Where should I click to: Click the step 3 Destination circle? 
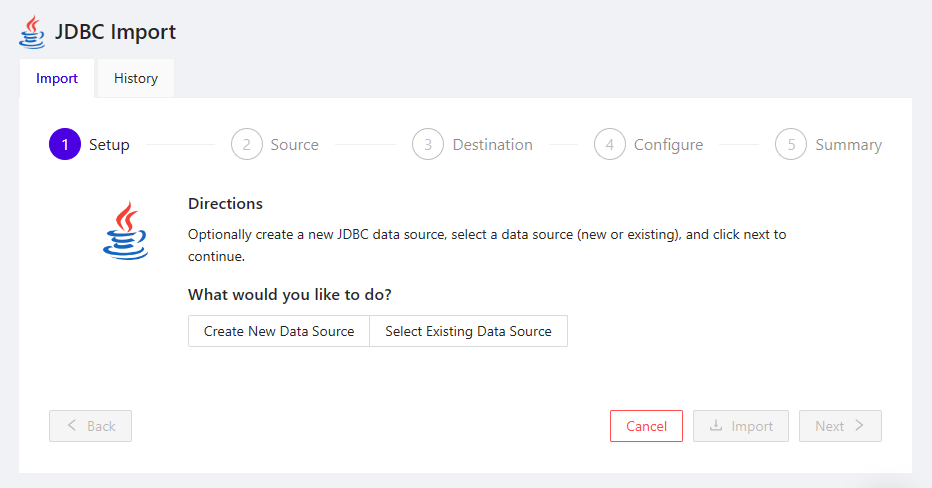428,145
